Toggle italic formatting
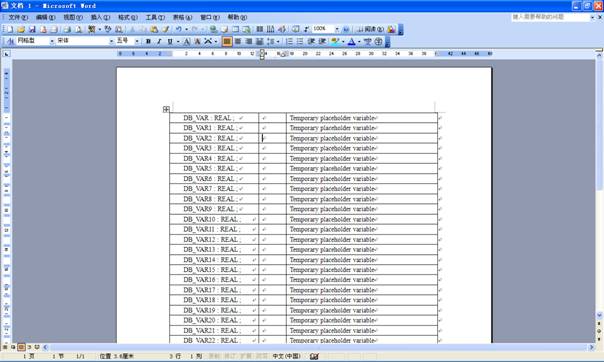The height and width of the screenshot is (362, 604). 159,41
